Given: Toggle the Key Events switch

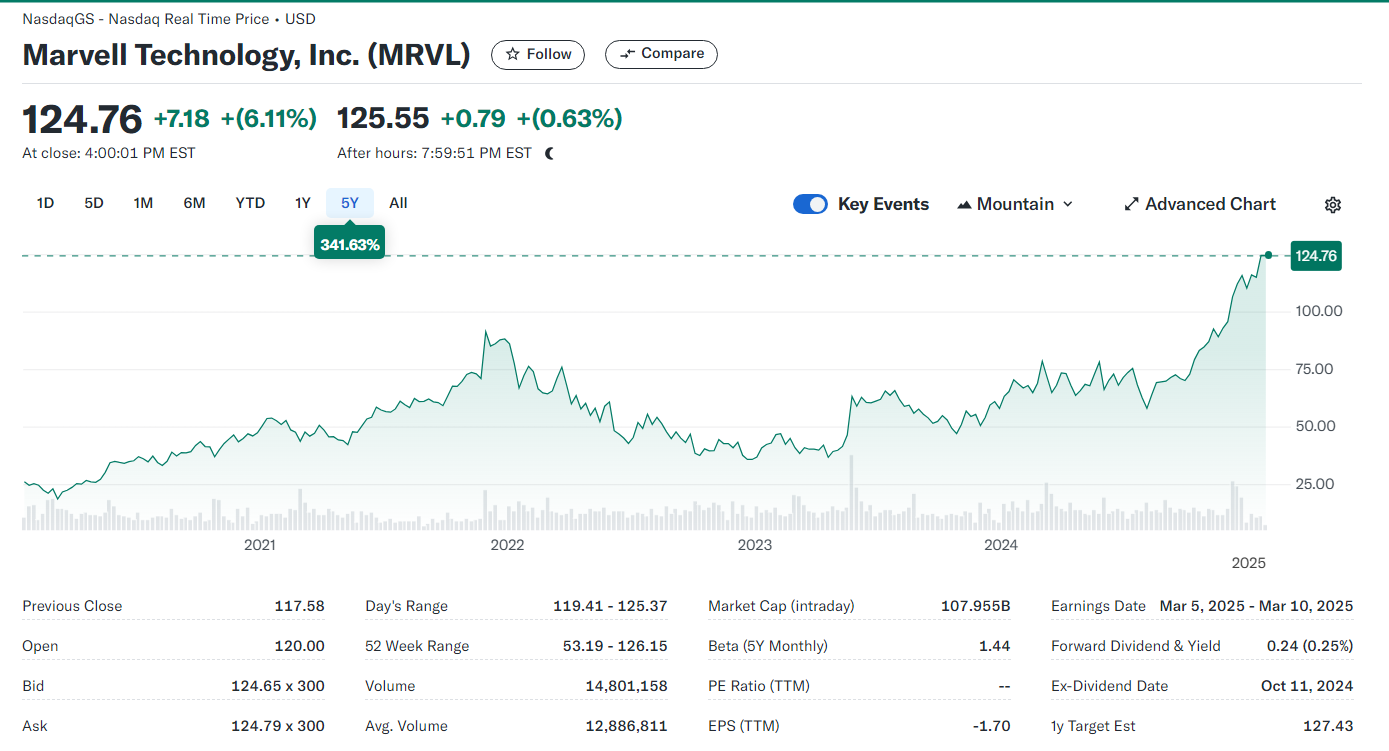Looking at the screenshot, I should coord(810,204).
